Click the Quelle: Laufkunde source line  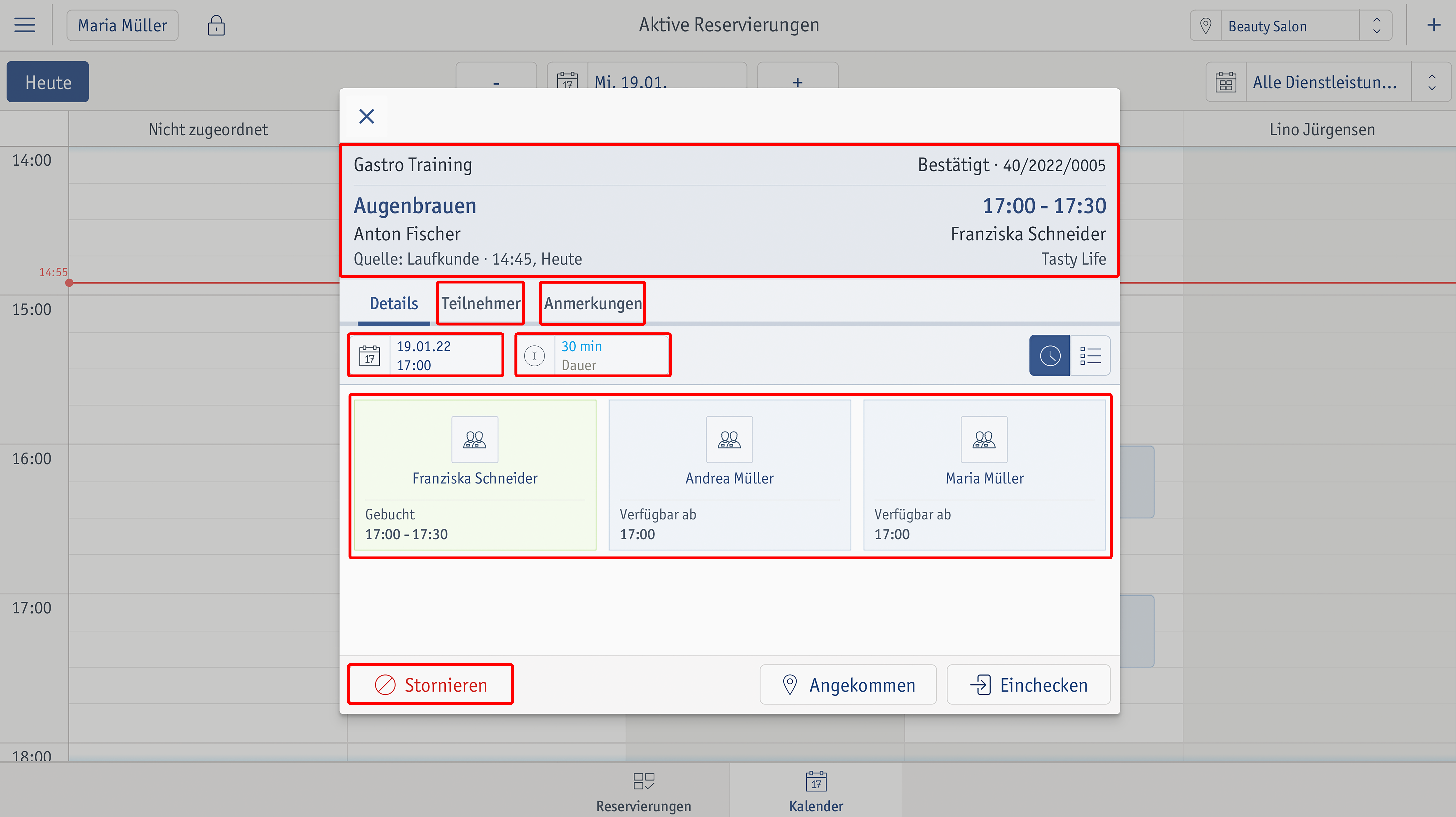pos(467,259)
